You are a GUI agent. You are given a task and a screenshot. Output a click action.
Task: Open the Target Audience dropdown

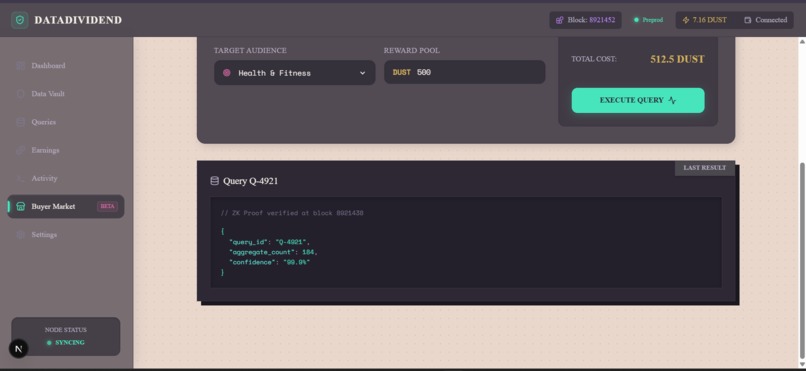295,73
